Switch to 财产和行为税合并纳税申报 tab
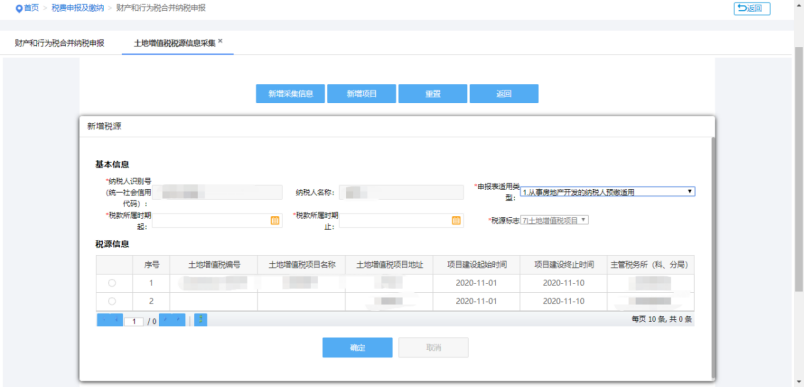Viewport: 804px width, 387px height. click(x=59, y=43)
